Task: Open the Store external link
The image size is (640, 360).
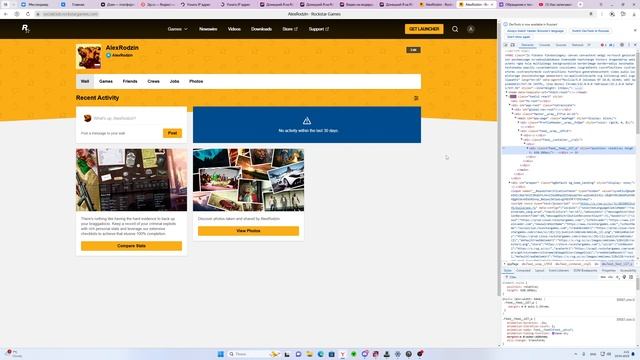Action: coord(290,29)
